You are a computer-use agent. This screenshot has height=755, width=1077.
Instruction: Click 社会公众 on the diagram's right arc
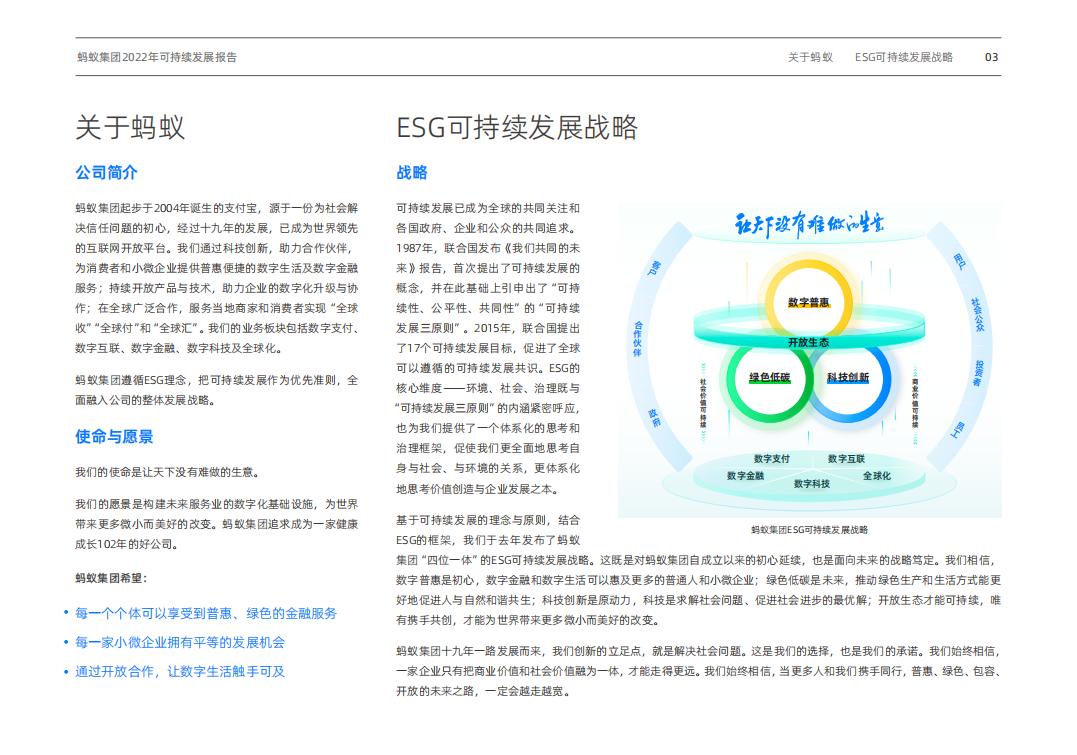pos(977,315)
